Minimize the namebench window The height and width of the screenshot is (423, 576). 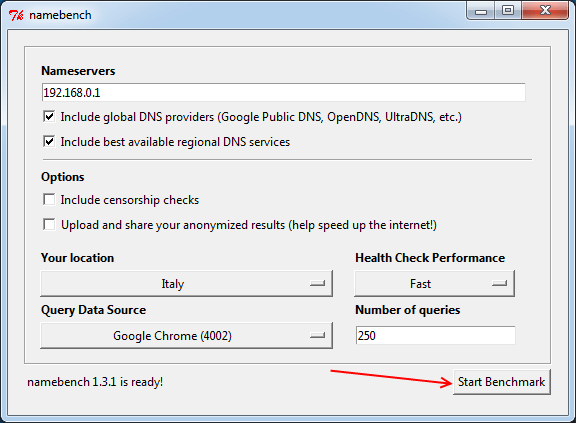pyautogui.click(x=481, y=11)
